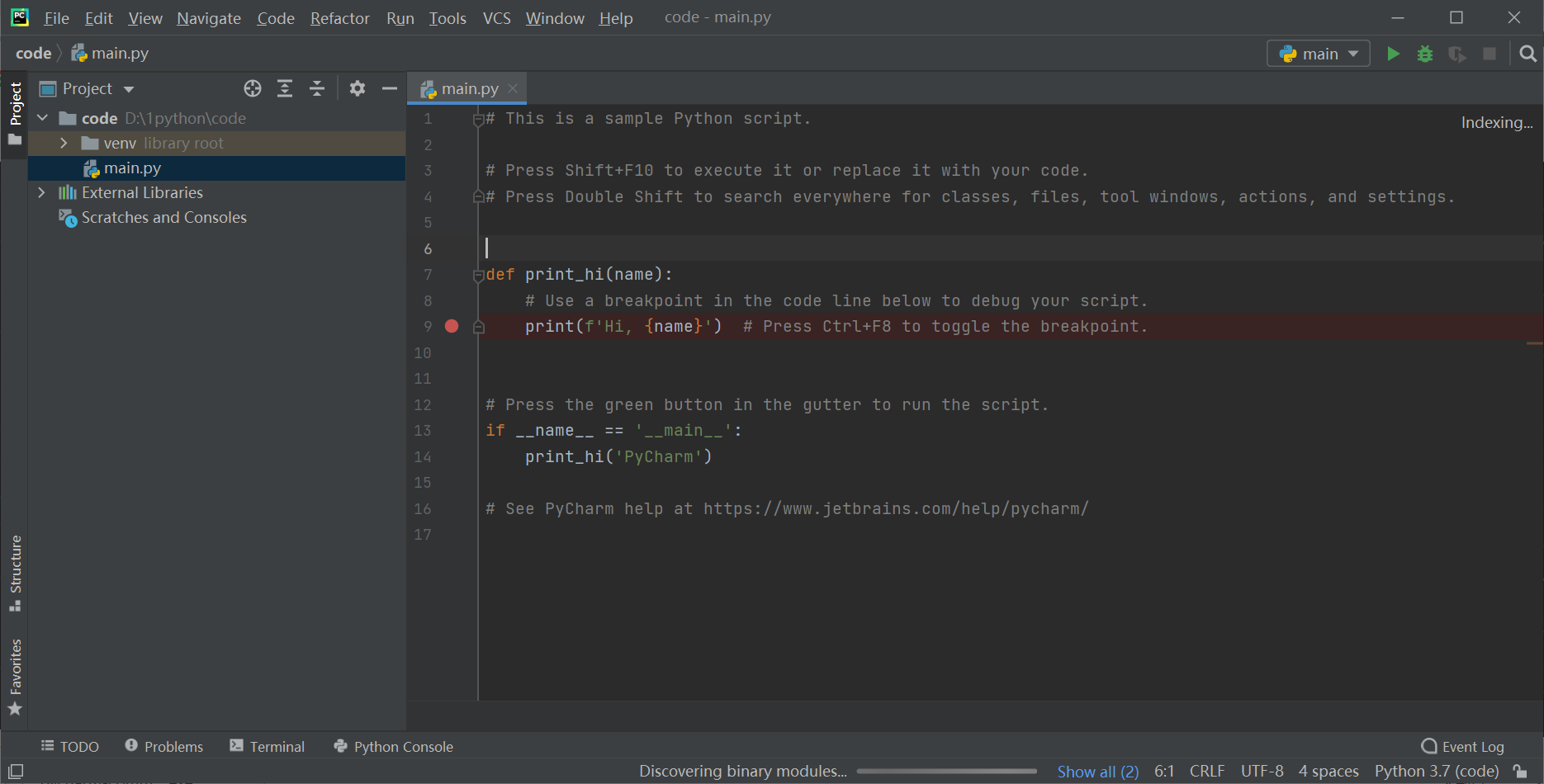Open the File menu
The height and width of the screenshot is (784, 1544).
(x=56, y=18)
